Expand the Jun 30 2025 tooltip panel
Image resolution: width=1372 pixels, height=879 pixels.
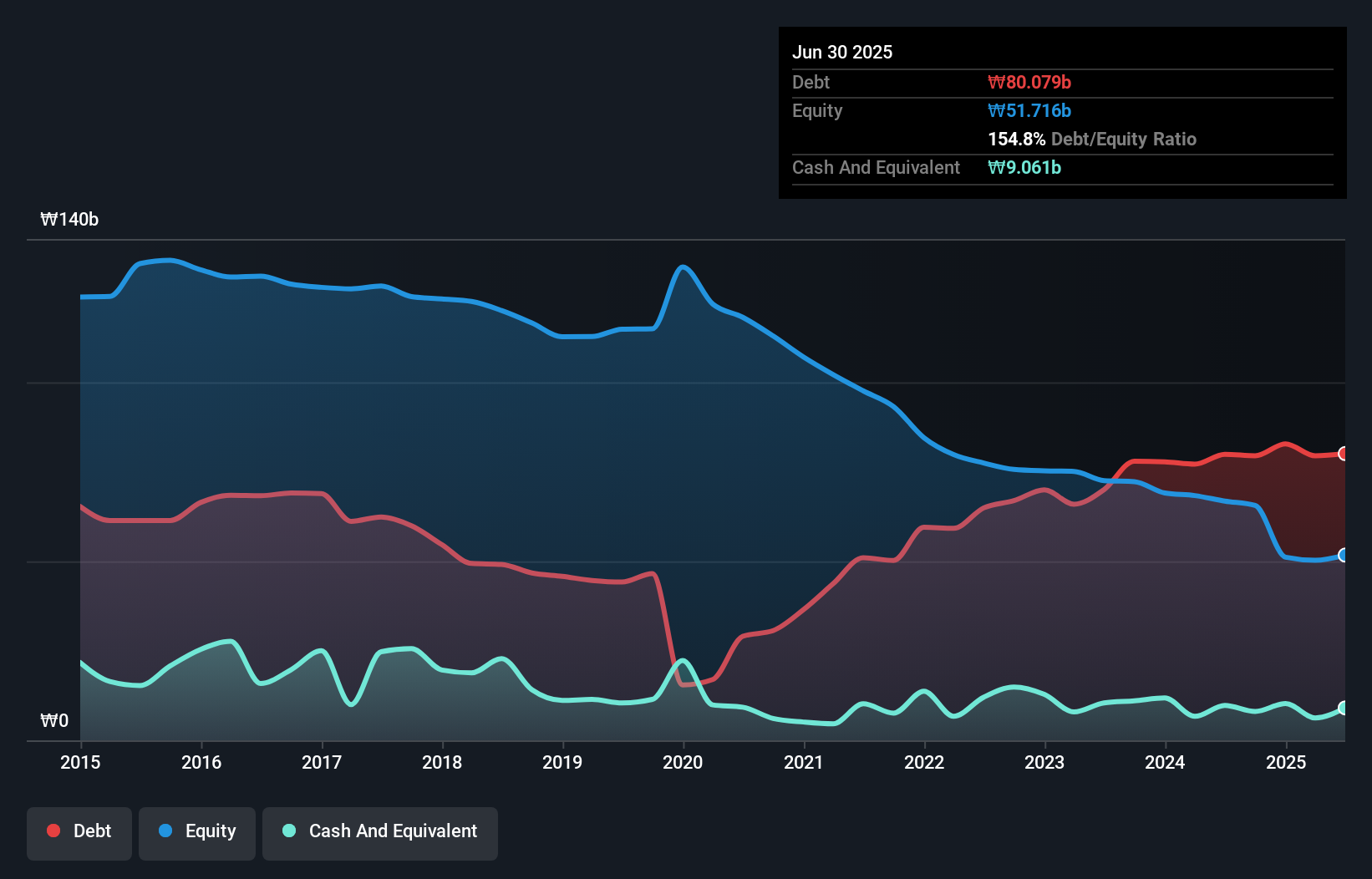click(x=842, y=52)
